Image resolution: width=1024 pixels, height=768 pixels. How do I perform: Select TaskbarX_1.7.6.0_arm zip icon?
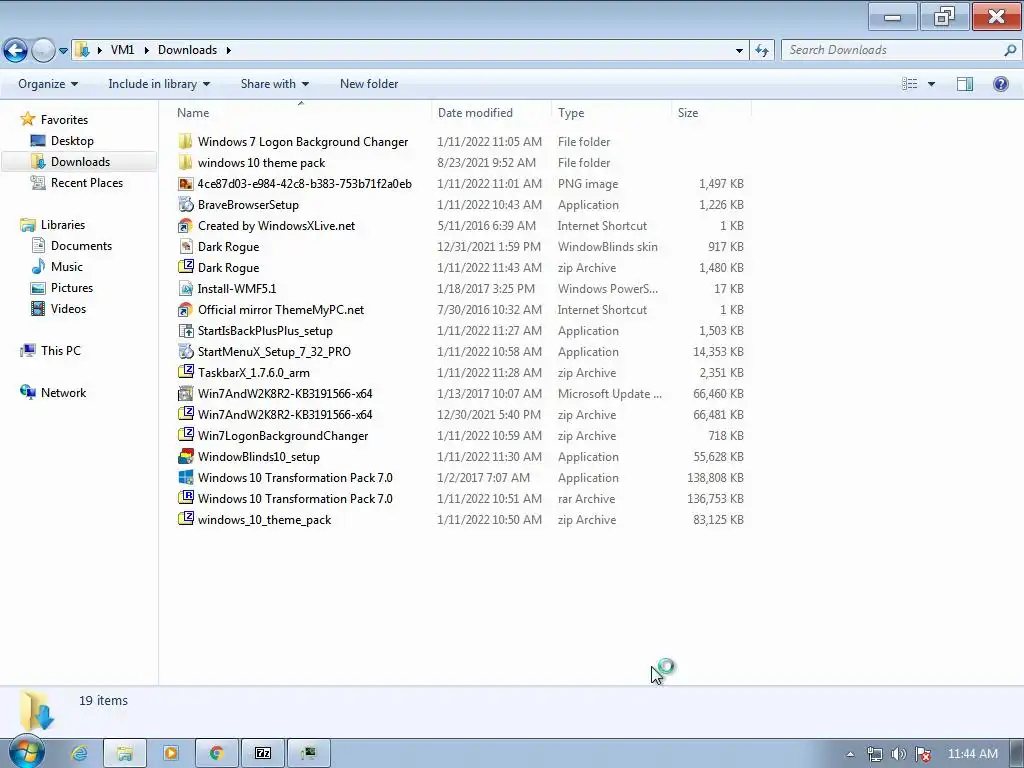tap(185, 372)
